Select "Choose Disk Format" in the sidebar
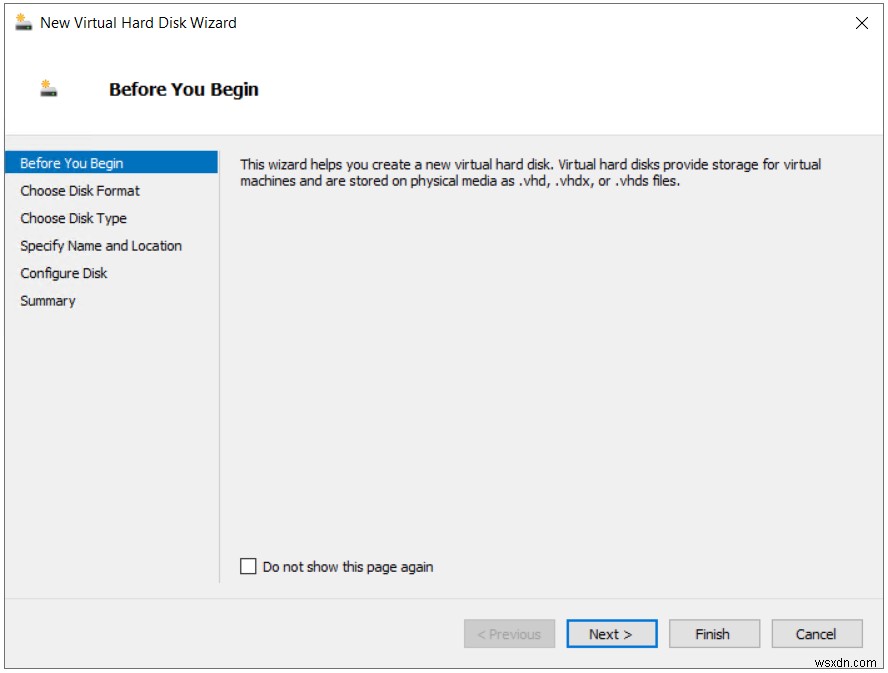This screenshot has height=673, width=888. 78,190
